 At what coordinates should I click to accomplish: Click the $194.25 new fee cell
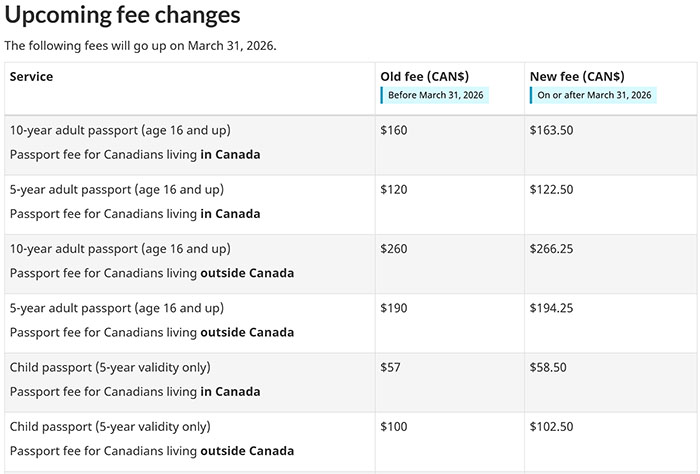pos(551,308)
